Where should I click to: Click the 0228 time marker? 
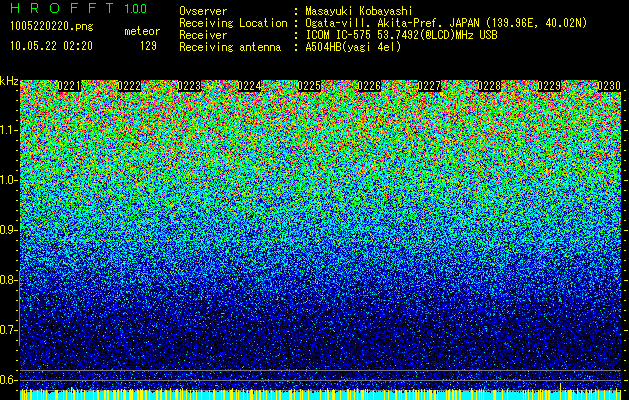489,86
